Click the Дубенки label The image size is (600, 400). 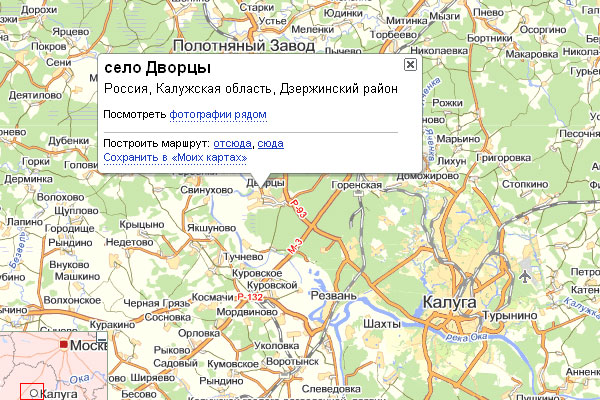(68, 141)
